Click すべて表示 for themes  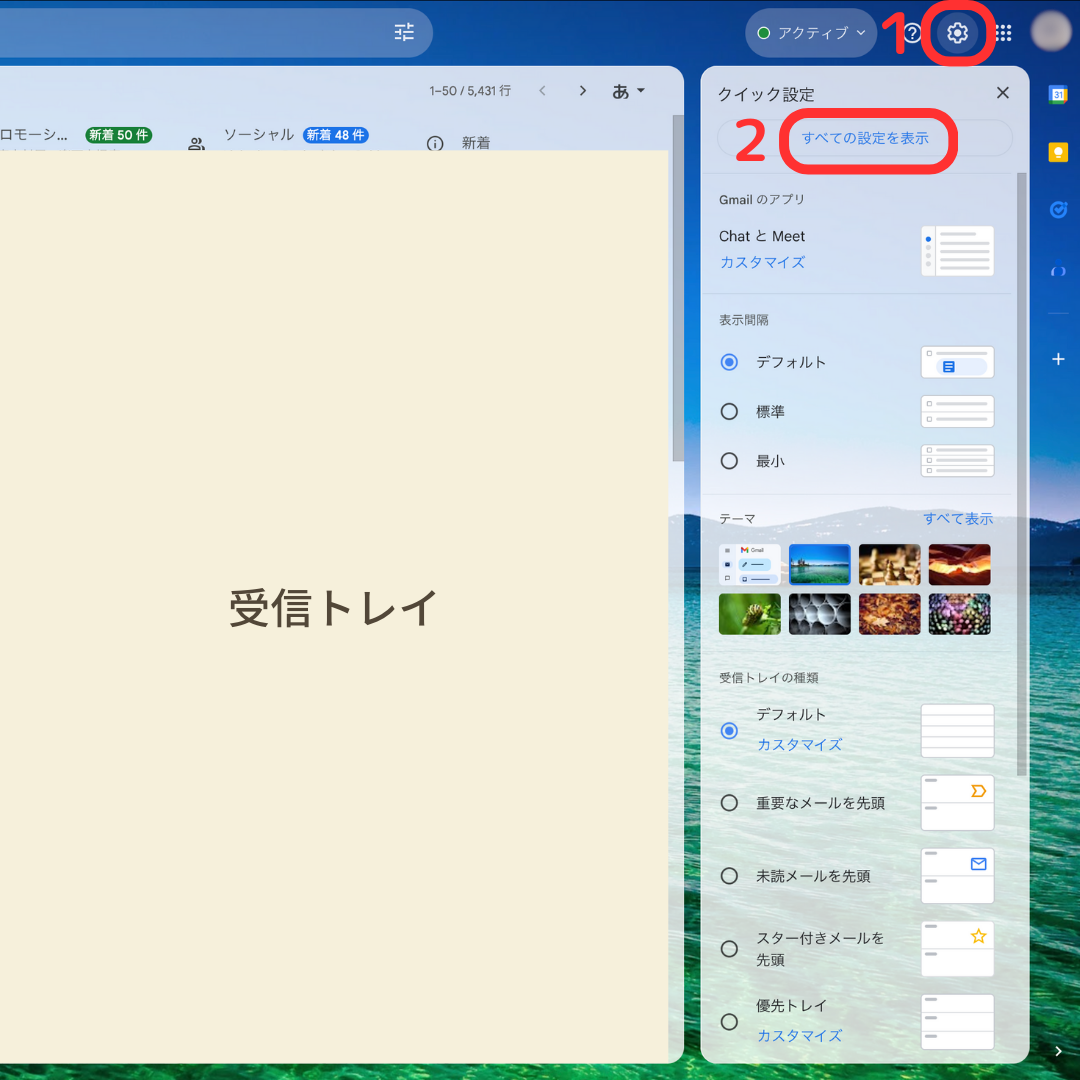tap(958, 519)
